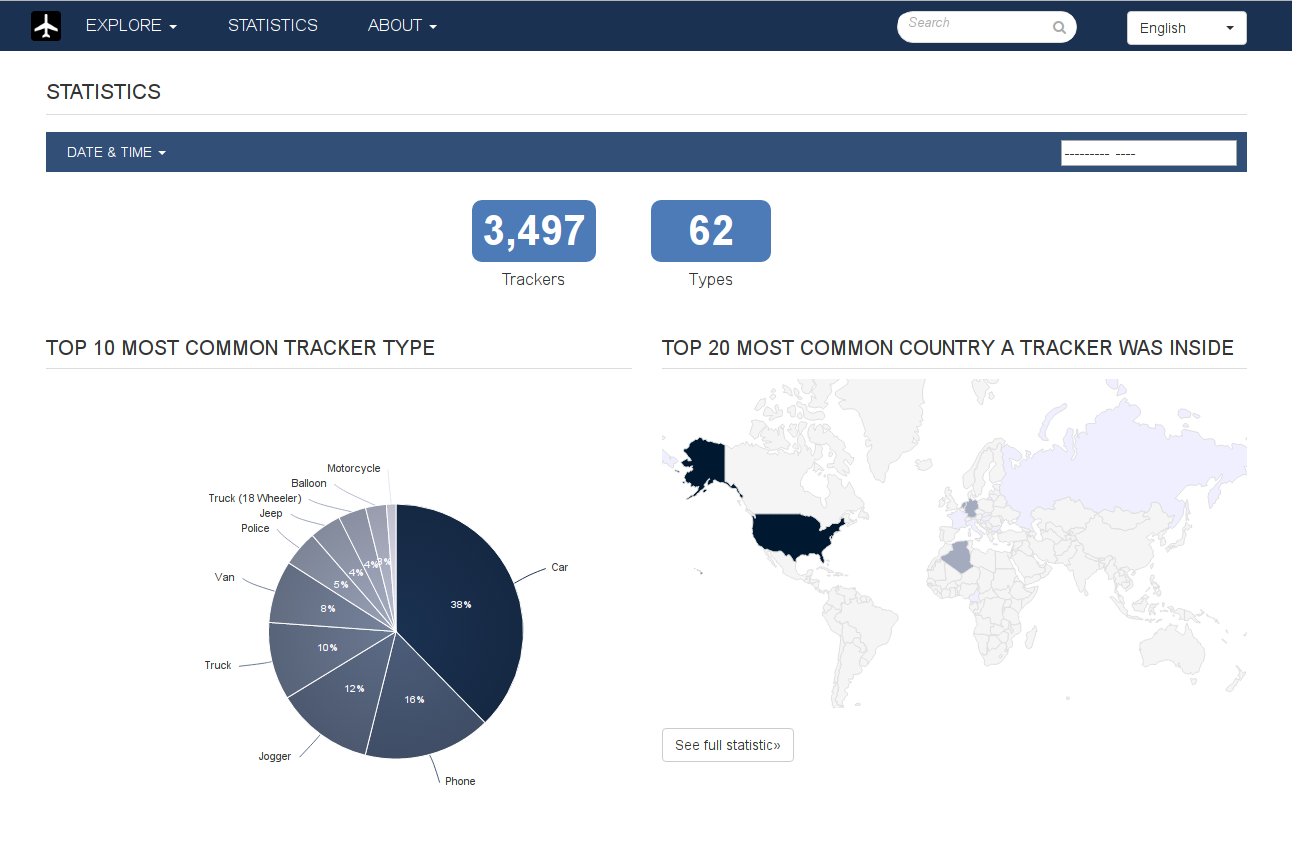Click the Jogger segment of the pie chart
The height and width of the screenshot is (851, 1292).
[355, 688]
